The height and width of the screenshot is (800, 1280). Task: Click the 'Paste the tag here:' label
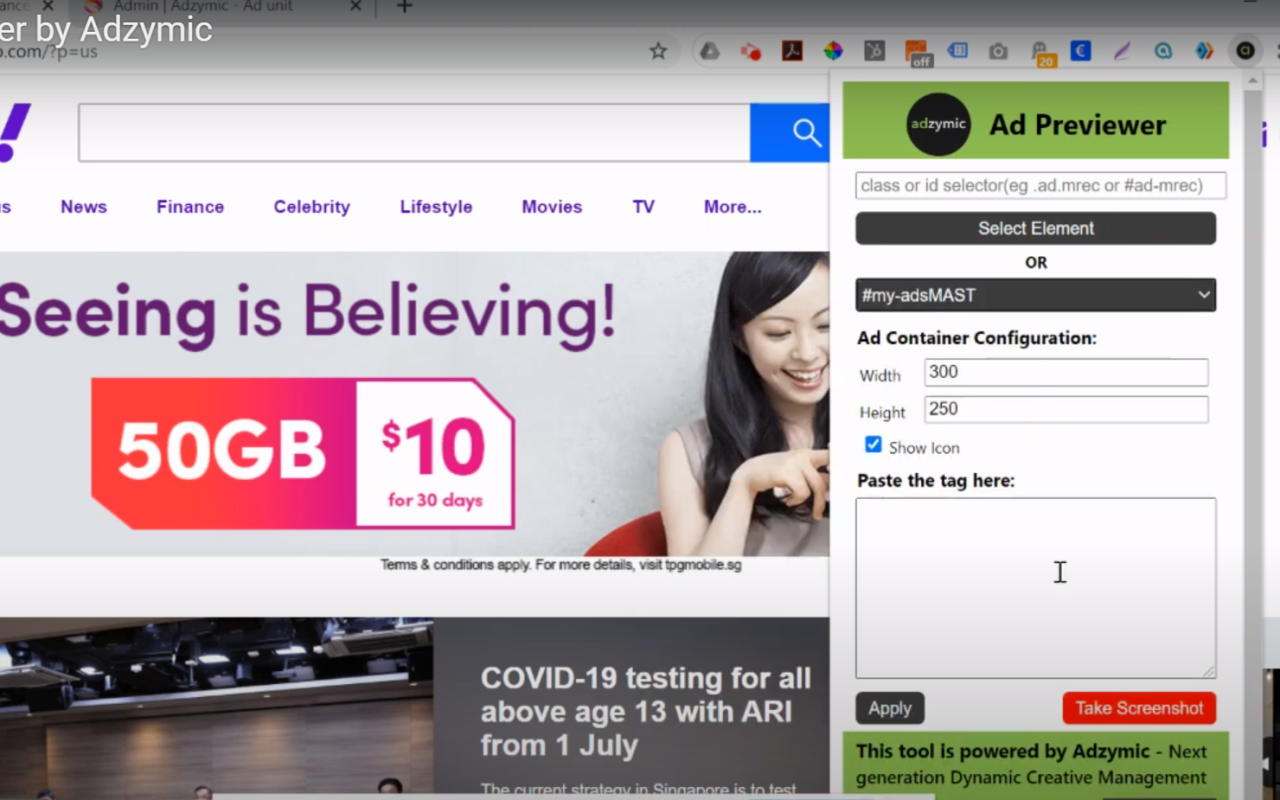[936, 480]
